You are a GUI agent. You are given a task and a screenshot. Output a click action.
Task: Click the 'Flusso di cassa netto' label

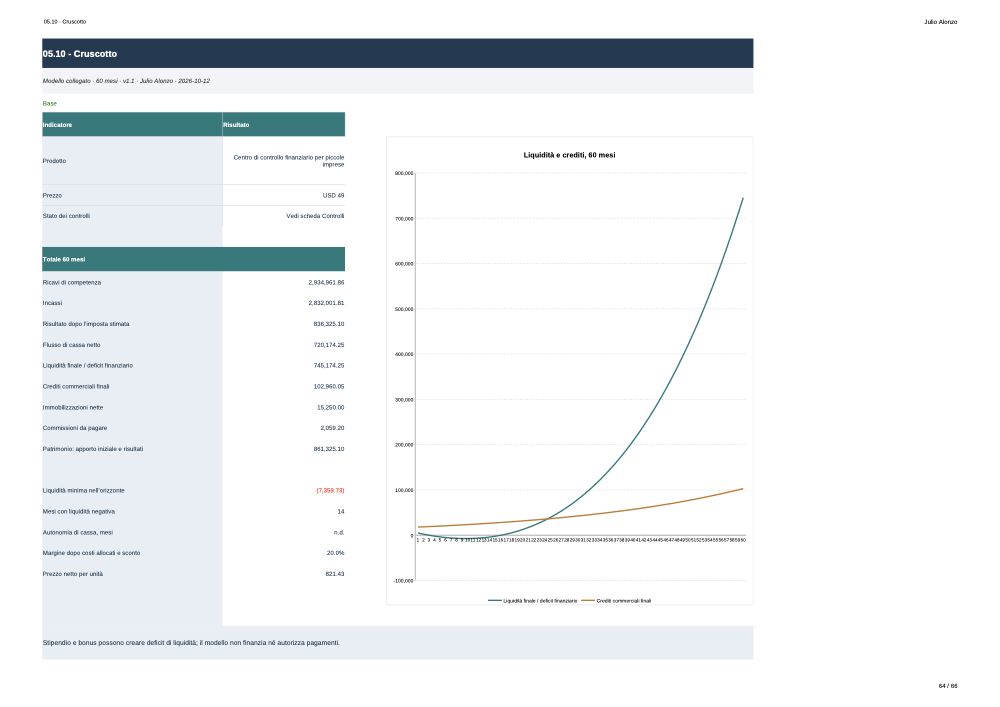(71, 345)
